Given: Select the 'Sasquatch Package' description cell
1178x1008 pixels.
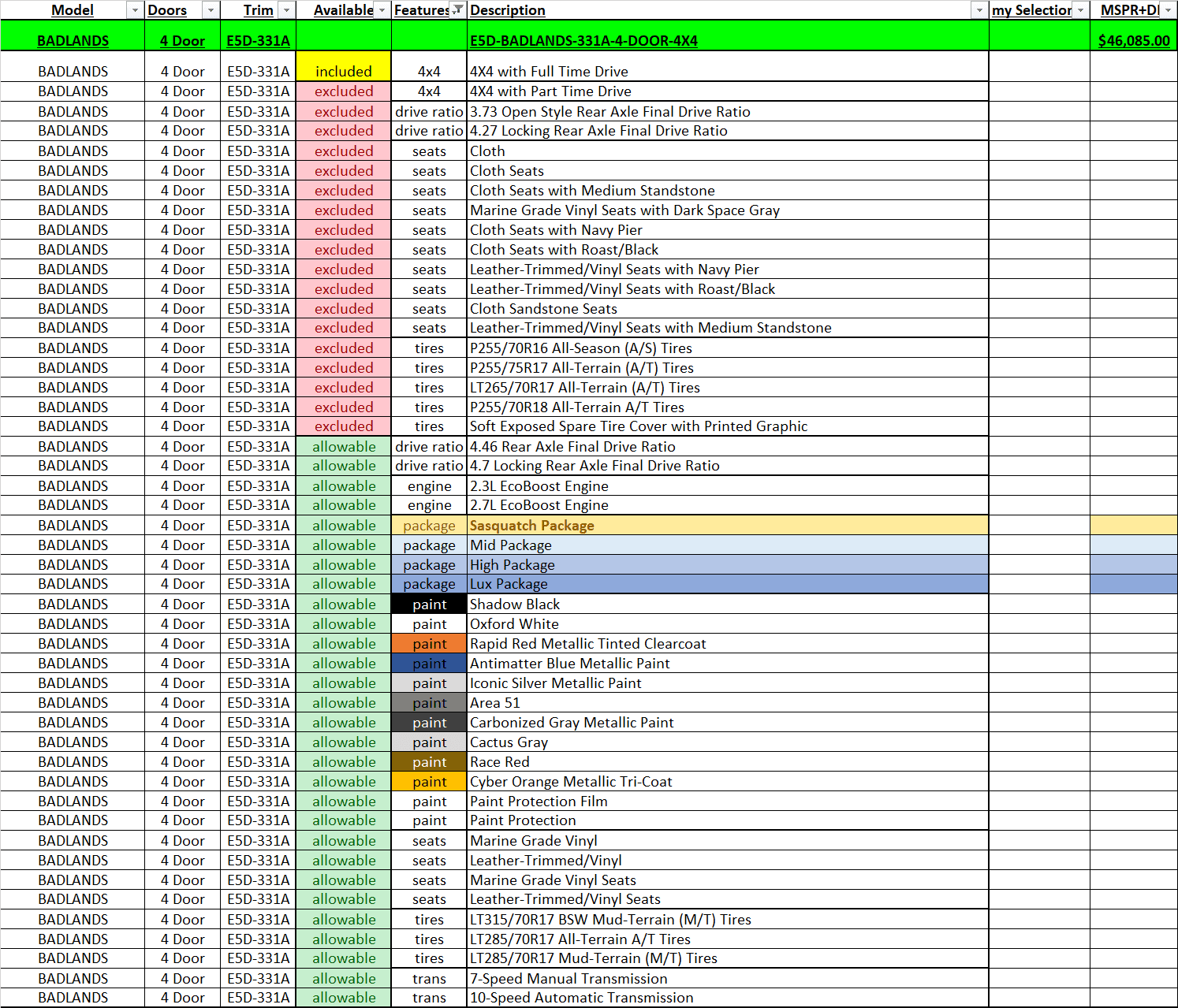Looking at the screenshot, I should pos(729,526).
